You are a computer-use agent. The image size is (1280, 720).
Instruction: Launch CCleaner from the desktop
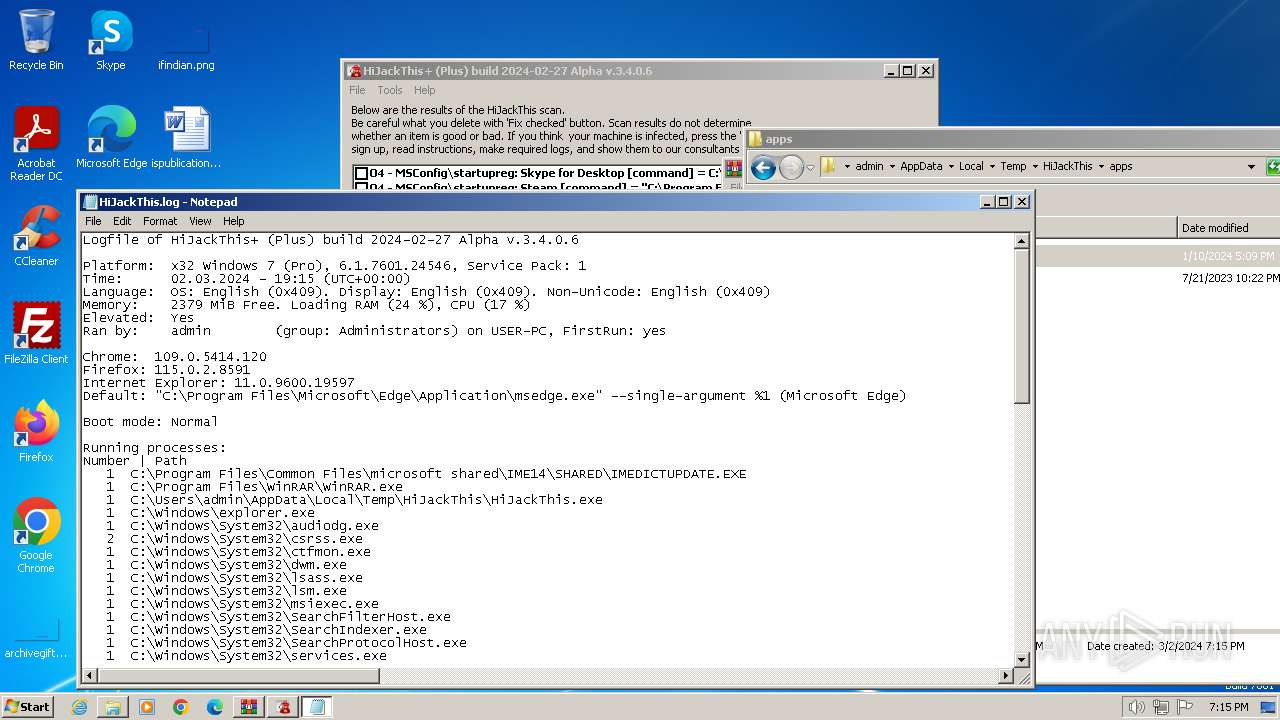tap(36, 236)
